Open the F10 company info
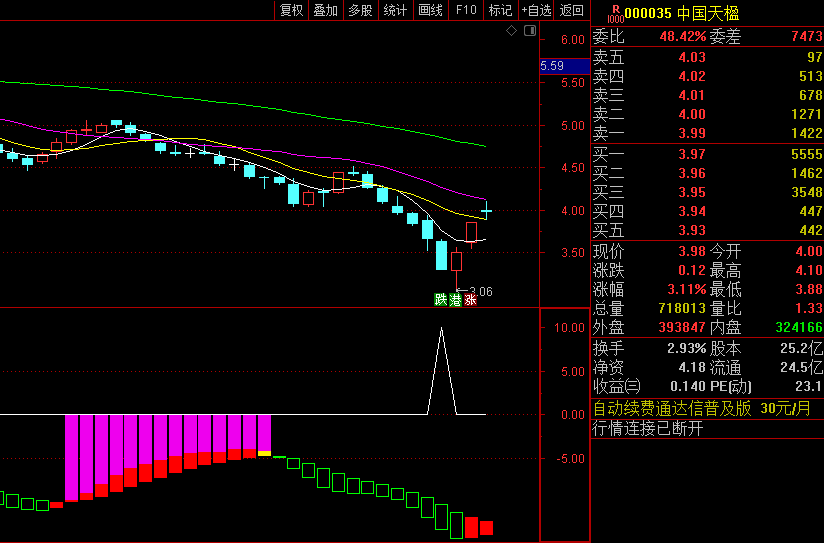The height and width of the screenshot is (543, 824). [x=466, y=10]
